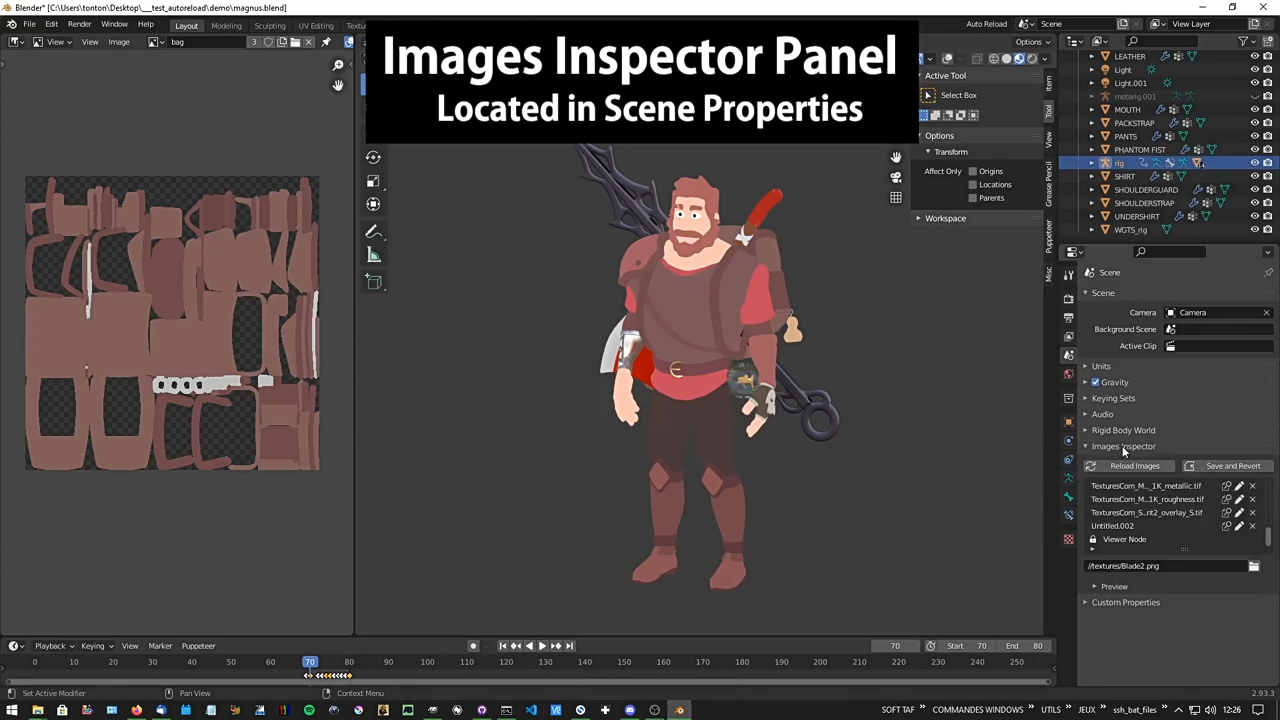The width and height of the screenshot is (1280, 720).
Task: Hide the SHIRT object via eye icon
Action: [x=1255, y=176]
